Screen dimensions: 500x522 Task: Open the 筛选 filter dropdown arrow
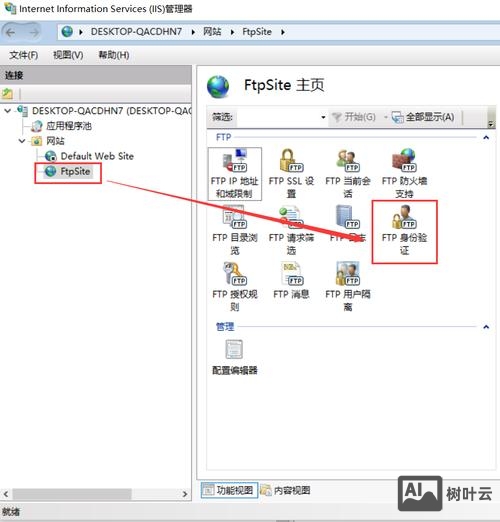[x=323, y=117]
